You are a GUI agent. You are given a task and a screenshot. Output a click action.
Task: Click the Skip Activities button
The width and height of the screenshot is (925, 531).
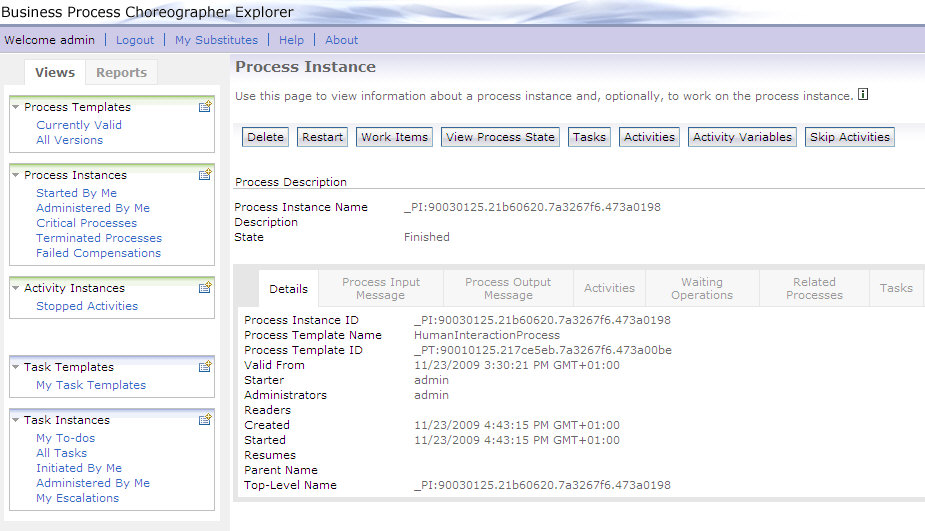(849, 137)
